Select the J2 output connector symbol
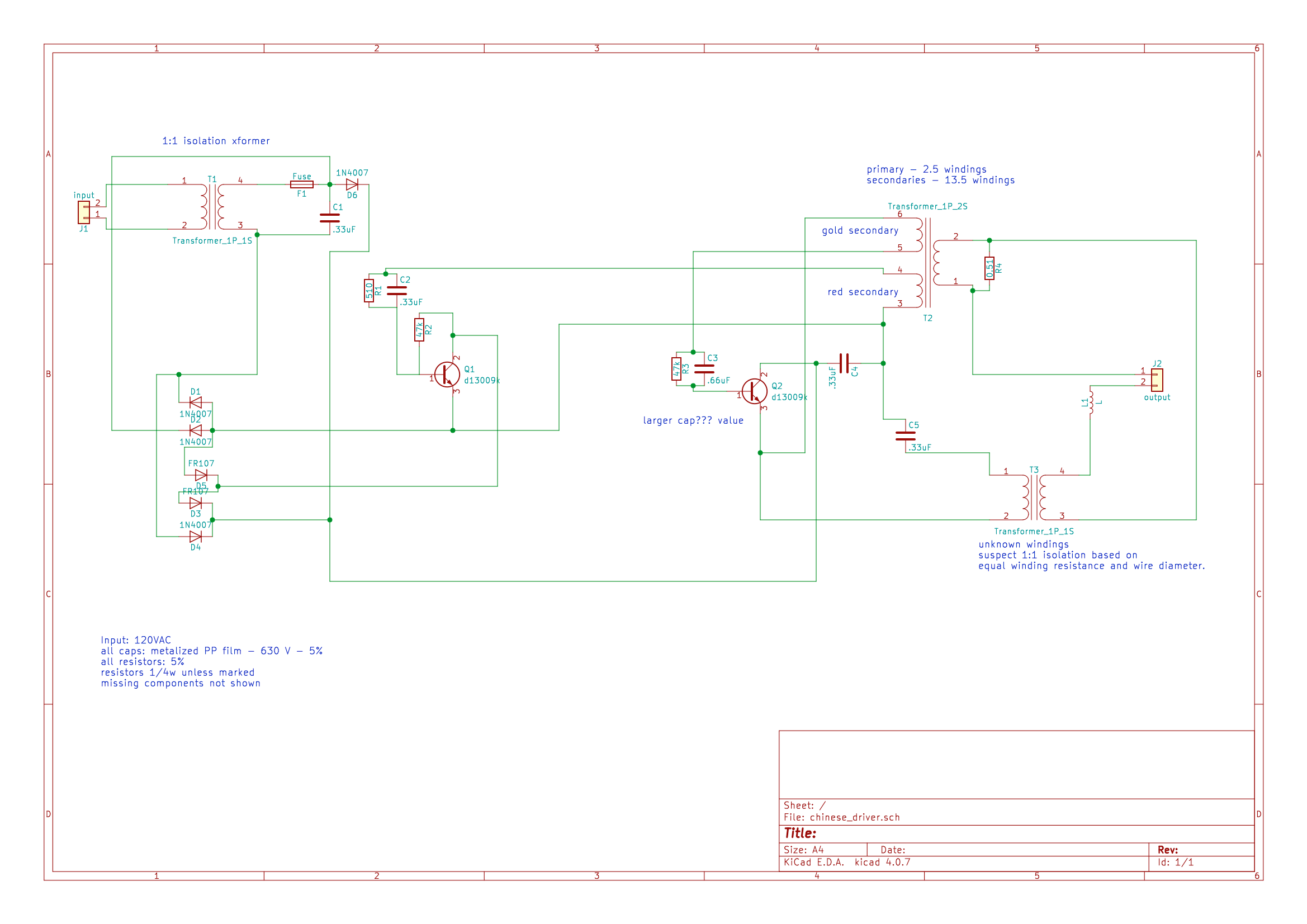This screenshot has width=1307, height=924. pyautogui.click(x=1157, y=380)
